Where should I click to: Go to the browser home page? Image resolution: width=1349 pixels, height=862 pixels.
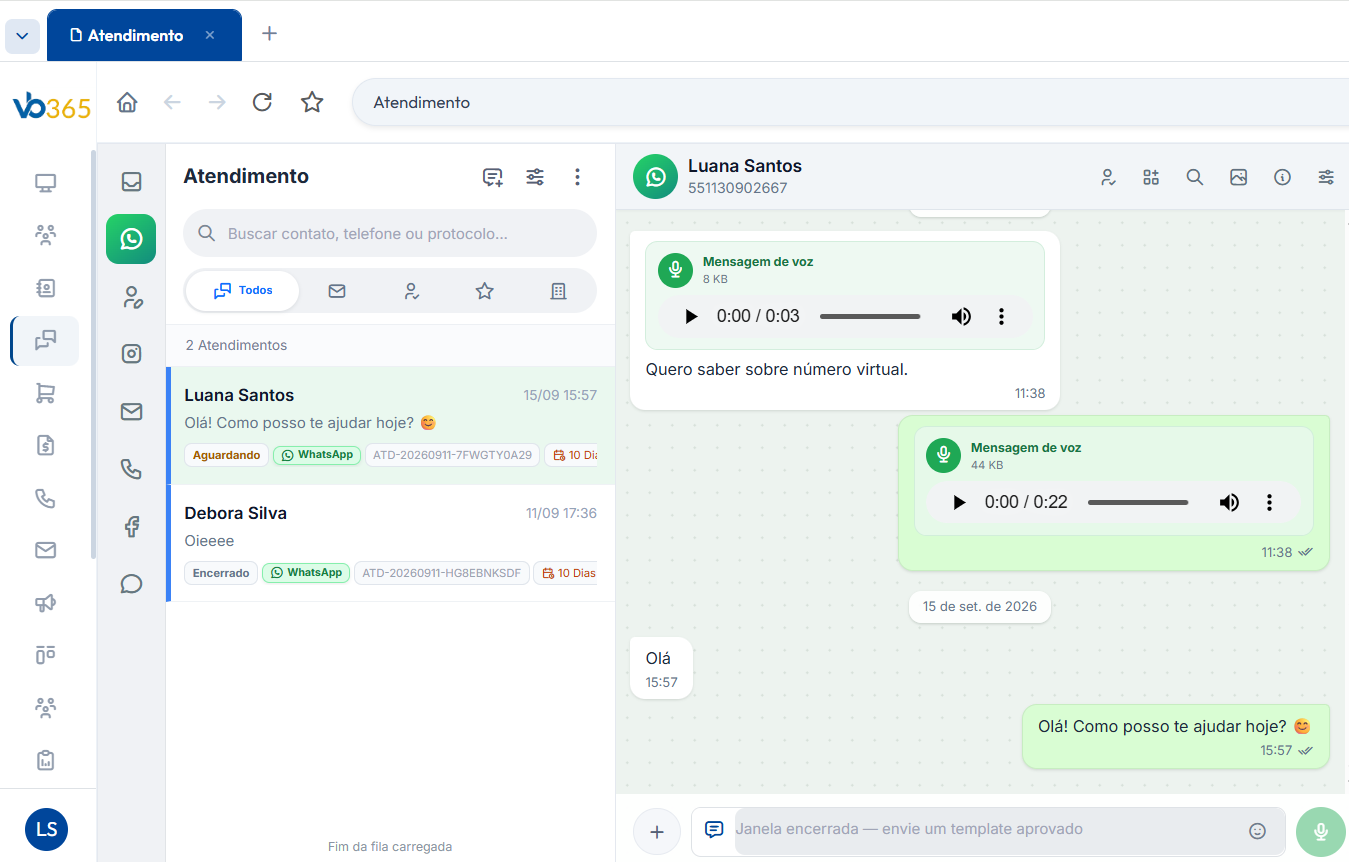[x=127, y=102]
